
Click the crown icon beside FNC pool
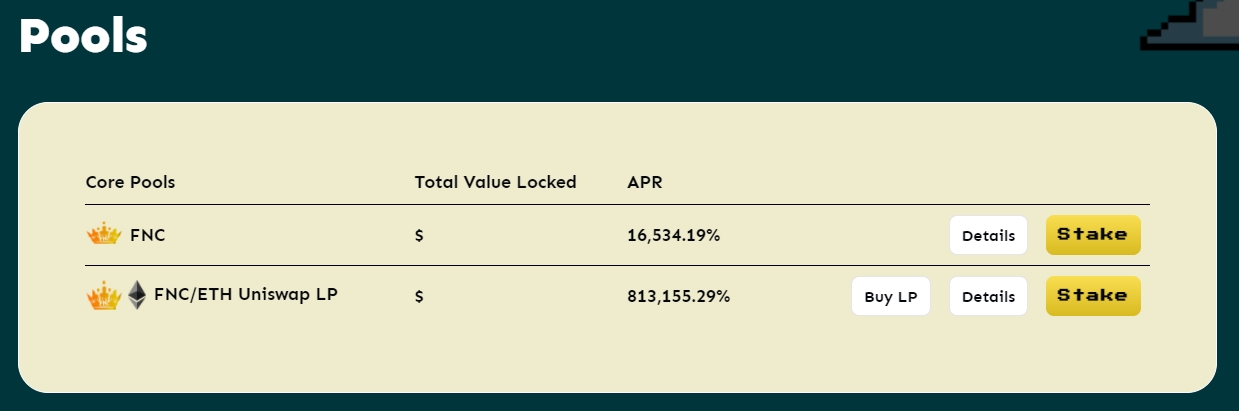click(x=103, y=236)
